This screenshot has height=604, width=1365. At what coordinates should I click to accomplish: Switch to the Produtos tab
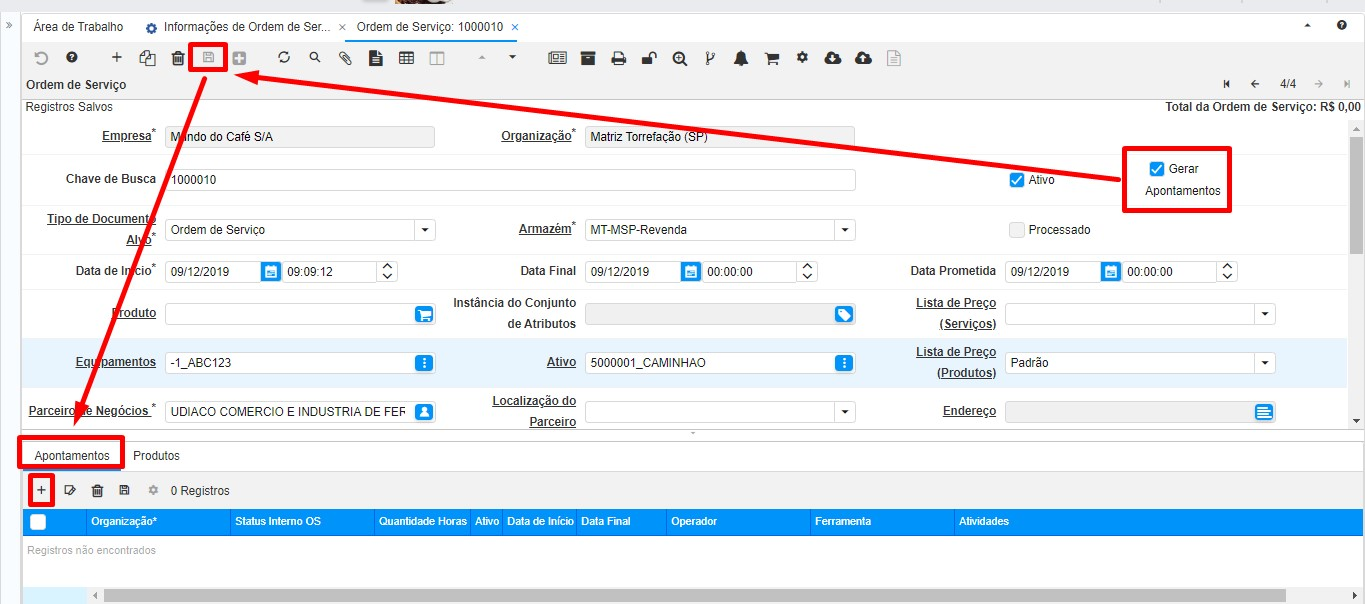pos(156,455)
